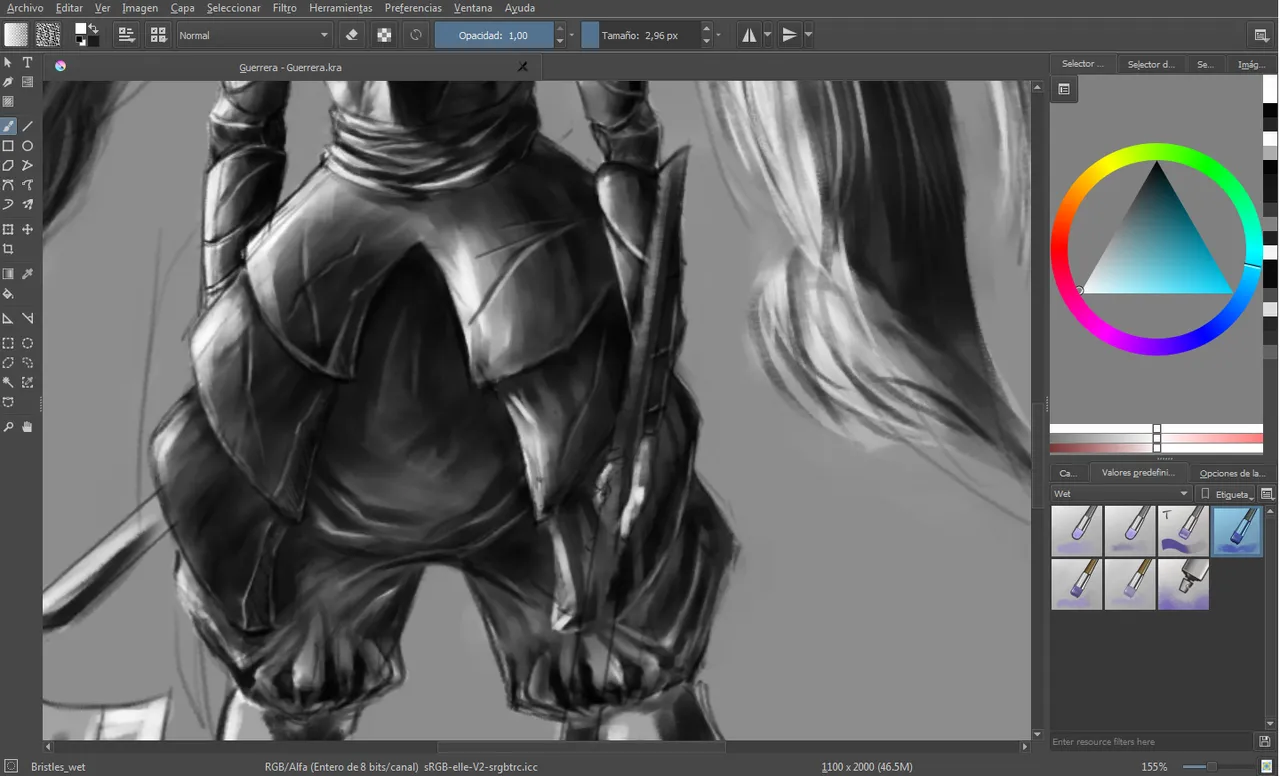The image size is (1280, 776).
Task: Toggle preserve alpha checkerboard button
Action: 383,35
